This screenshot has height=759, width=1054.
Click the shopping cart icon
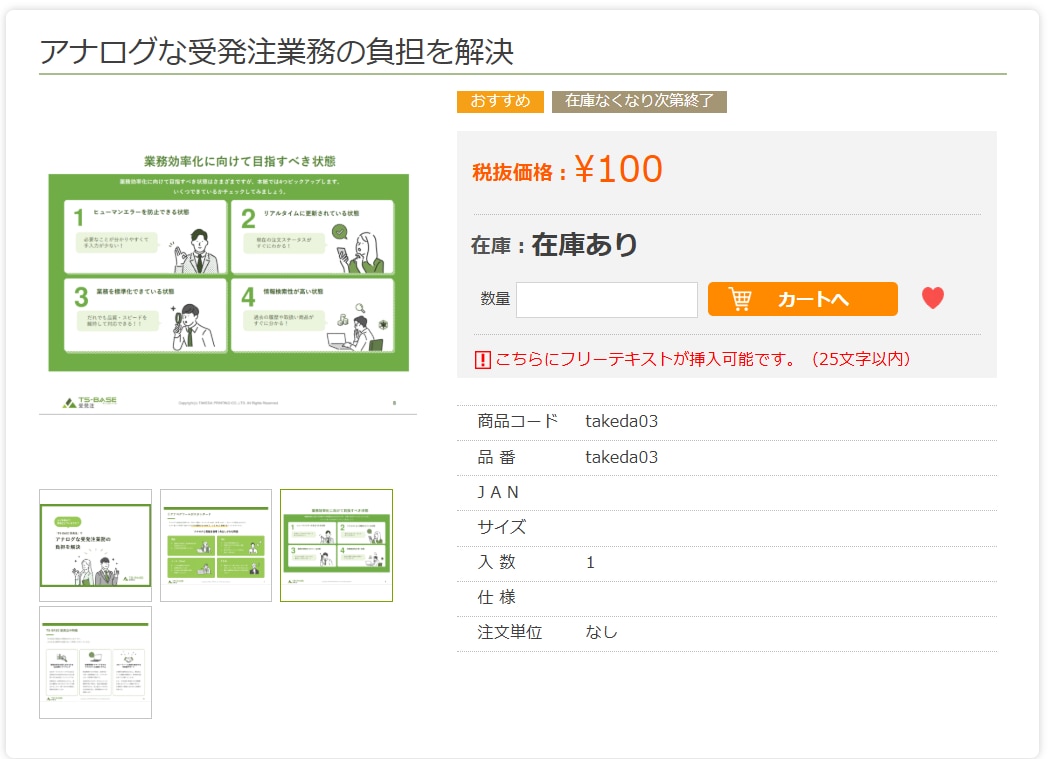[740, 299]
